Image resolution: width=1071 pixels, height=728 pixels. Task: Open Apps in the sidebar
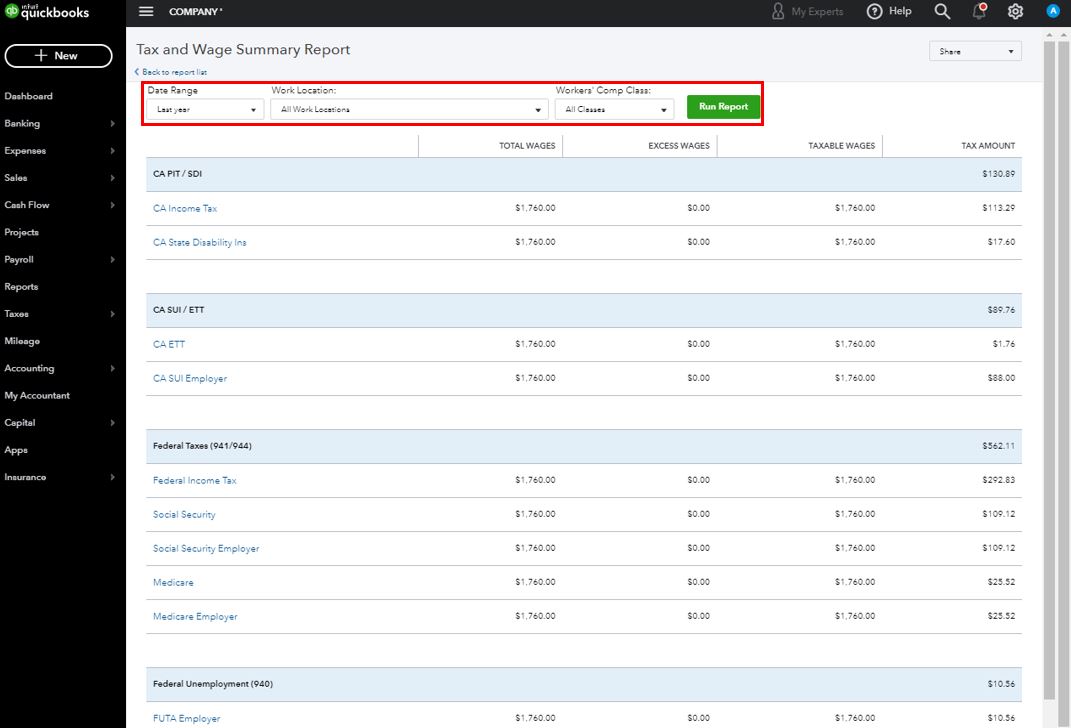click(16, 450)
